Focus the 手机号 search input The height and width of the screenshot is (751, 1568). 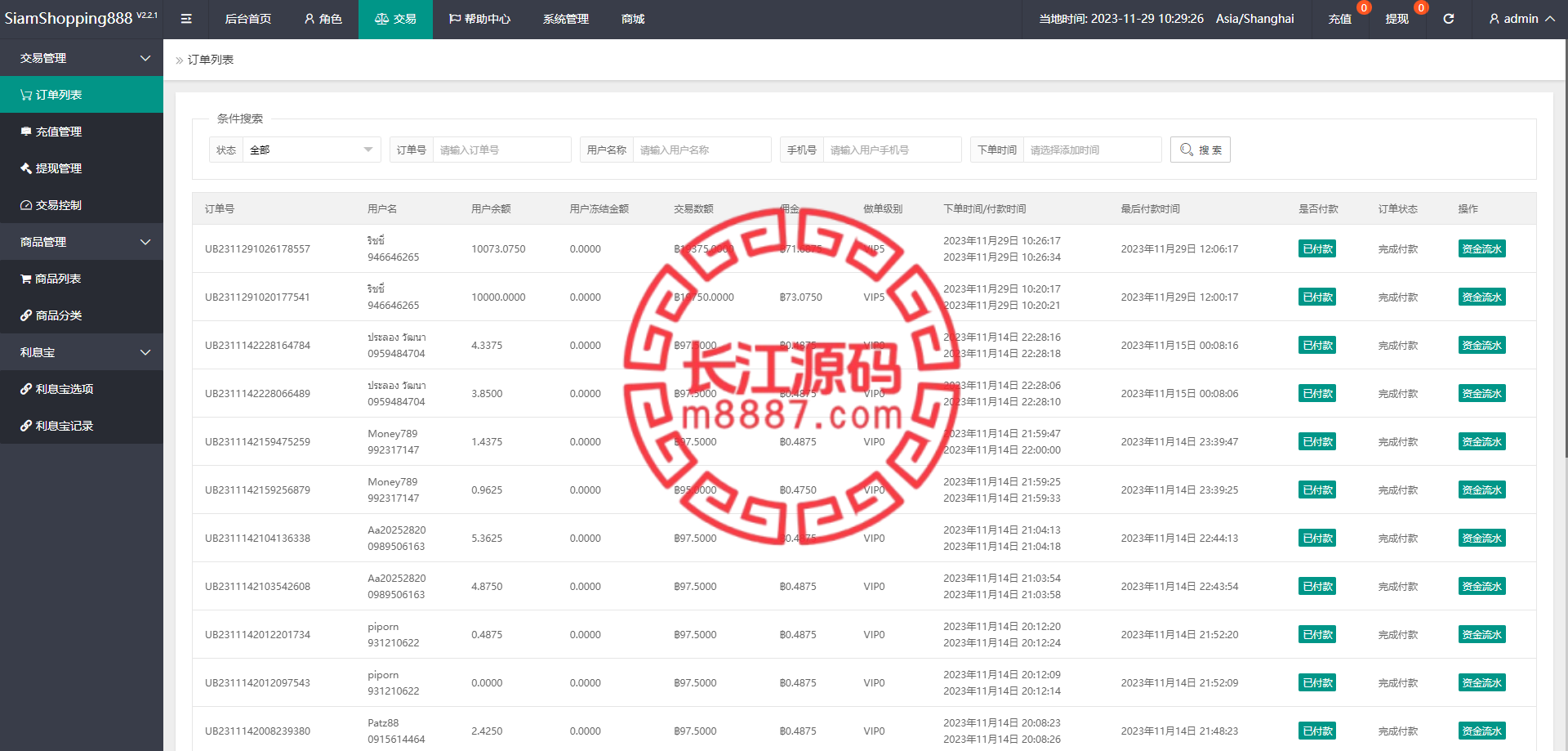point(892,150)
